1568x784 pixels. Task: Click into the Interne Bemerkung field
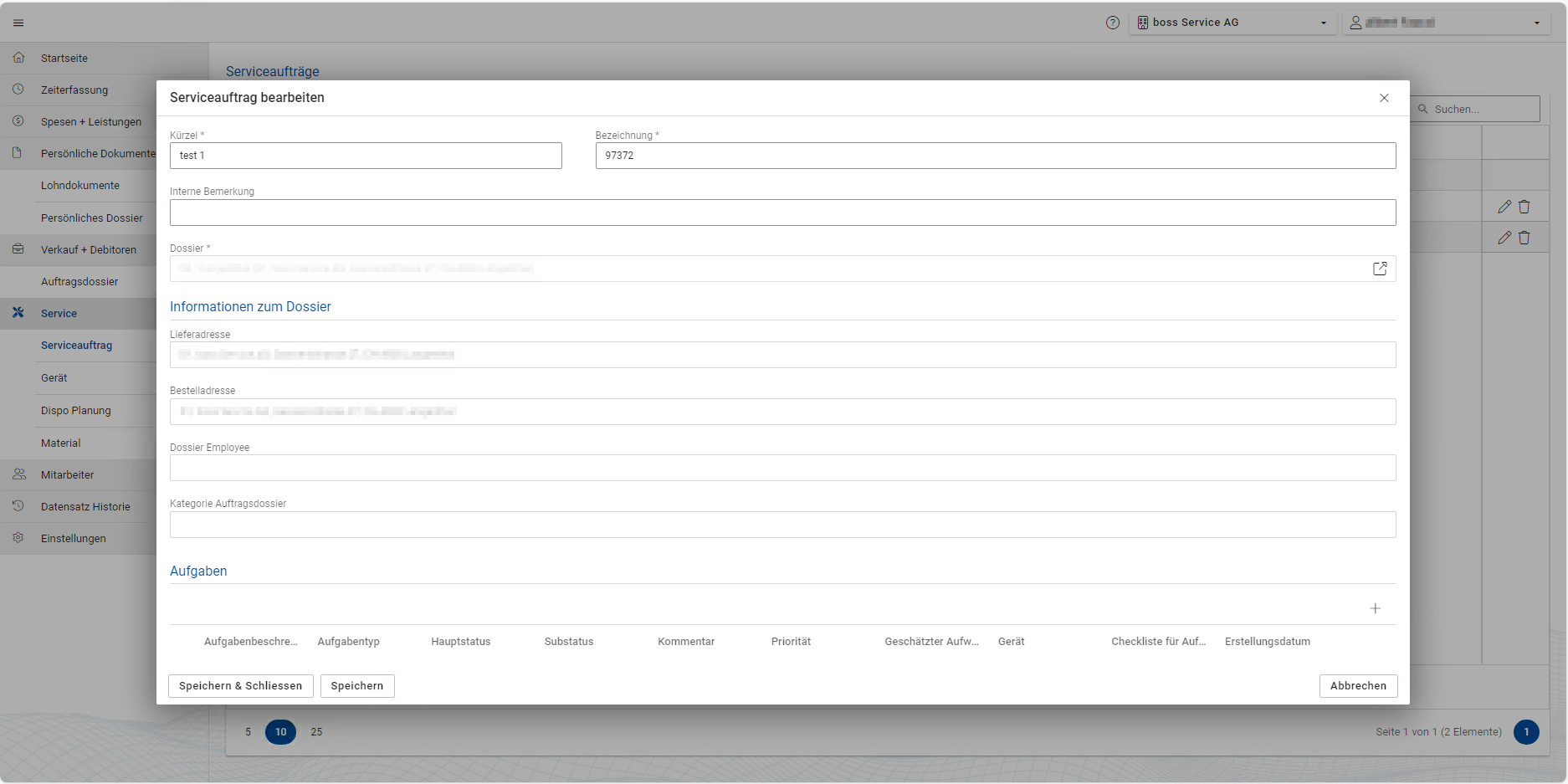click(782, 213)
